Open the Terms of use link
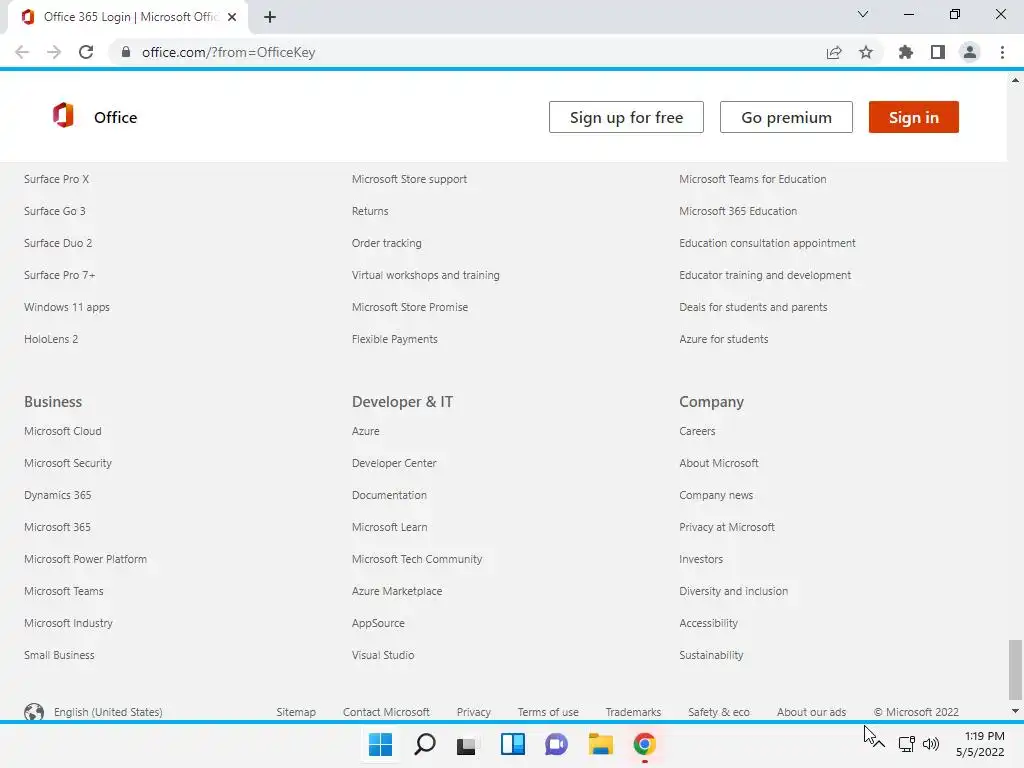 548,712
